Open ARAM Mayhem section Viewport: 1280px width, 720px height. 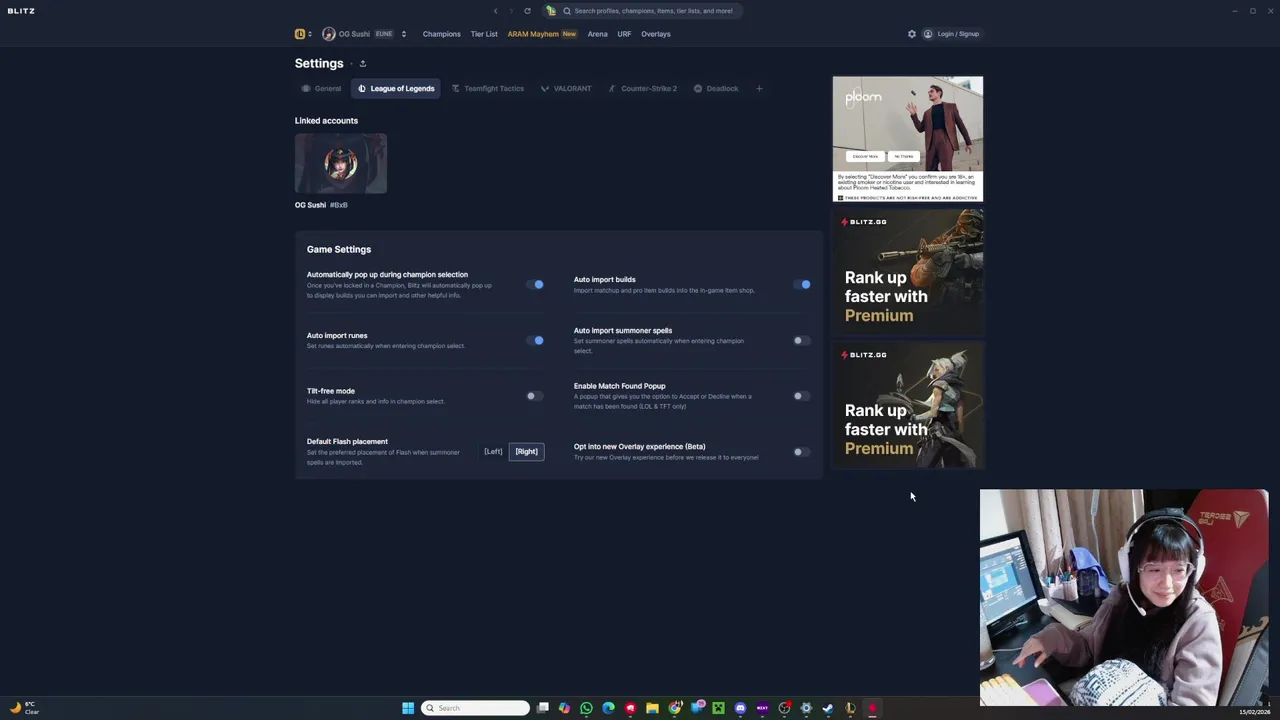point(541,34)
